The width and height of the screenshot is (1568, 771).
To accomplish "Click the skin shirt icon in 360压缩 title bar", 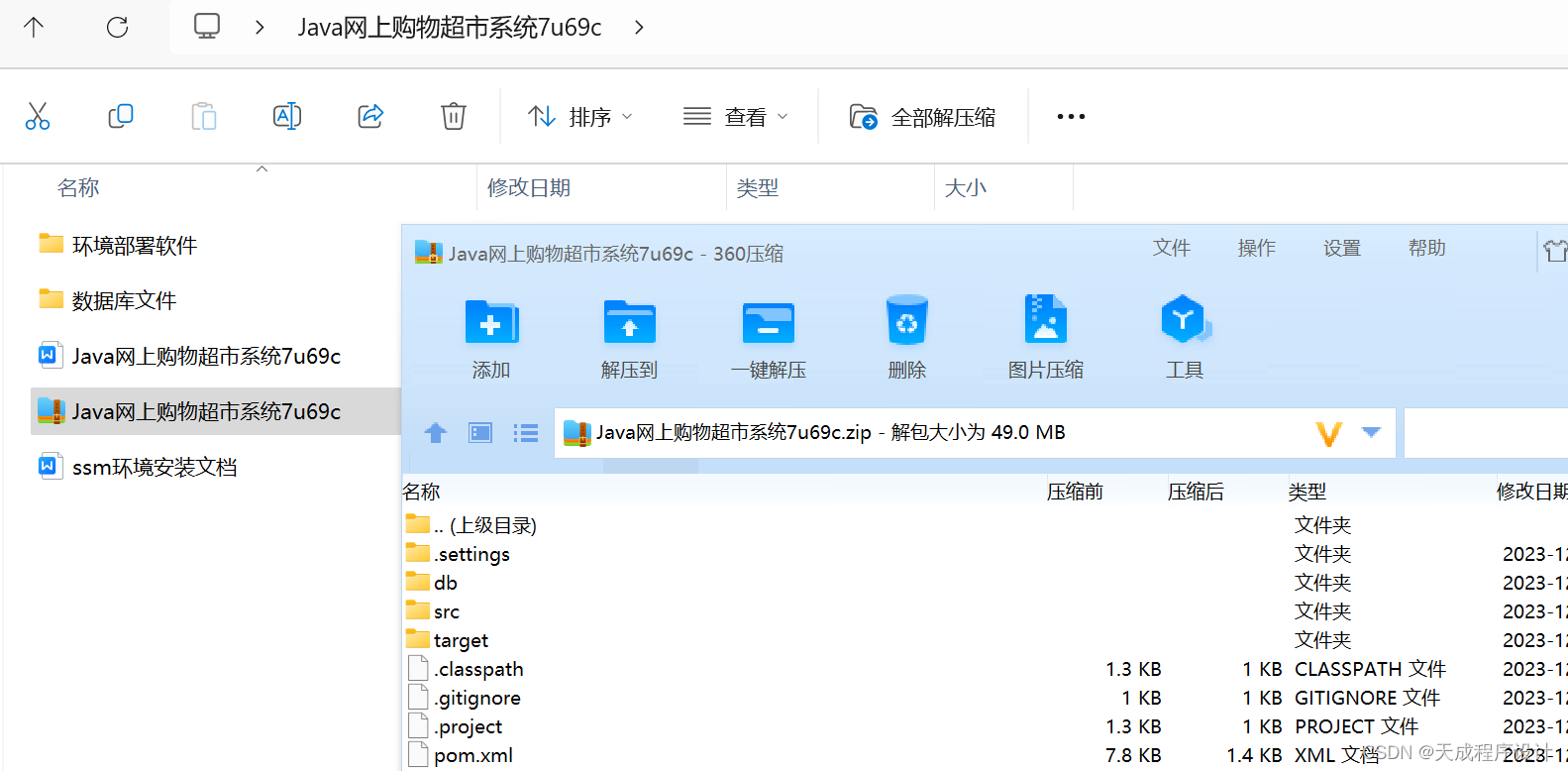I will (x=1556, y=251).
